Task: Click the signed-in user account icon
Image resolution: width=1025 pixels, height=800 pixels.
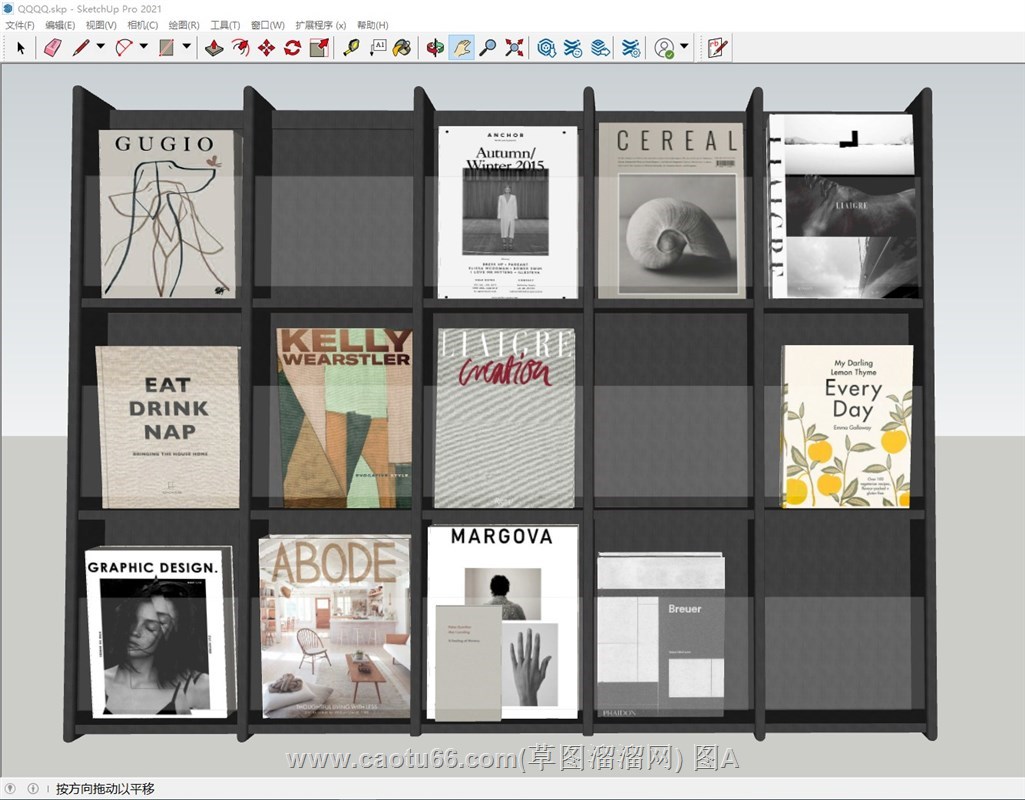Action: tap(664, 48)
